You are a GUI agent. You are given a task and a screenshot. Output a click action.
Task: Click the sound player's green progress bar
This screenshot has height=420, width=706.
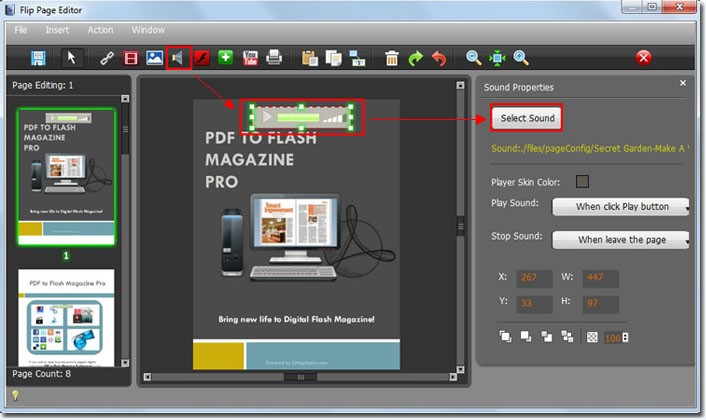(x=298, y=117)
